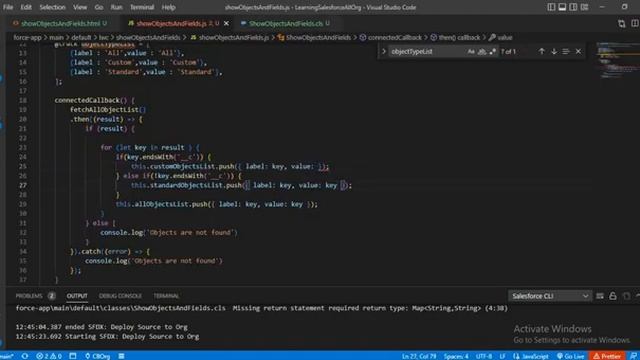Open Customize Layout icon
Screen dimensions: 640x360
(x=584, y=7)
